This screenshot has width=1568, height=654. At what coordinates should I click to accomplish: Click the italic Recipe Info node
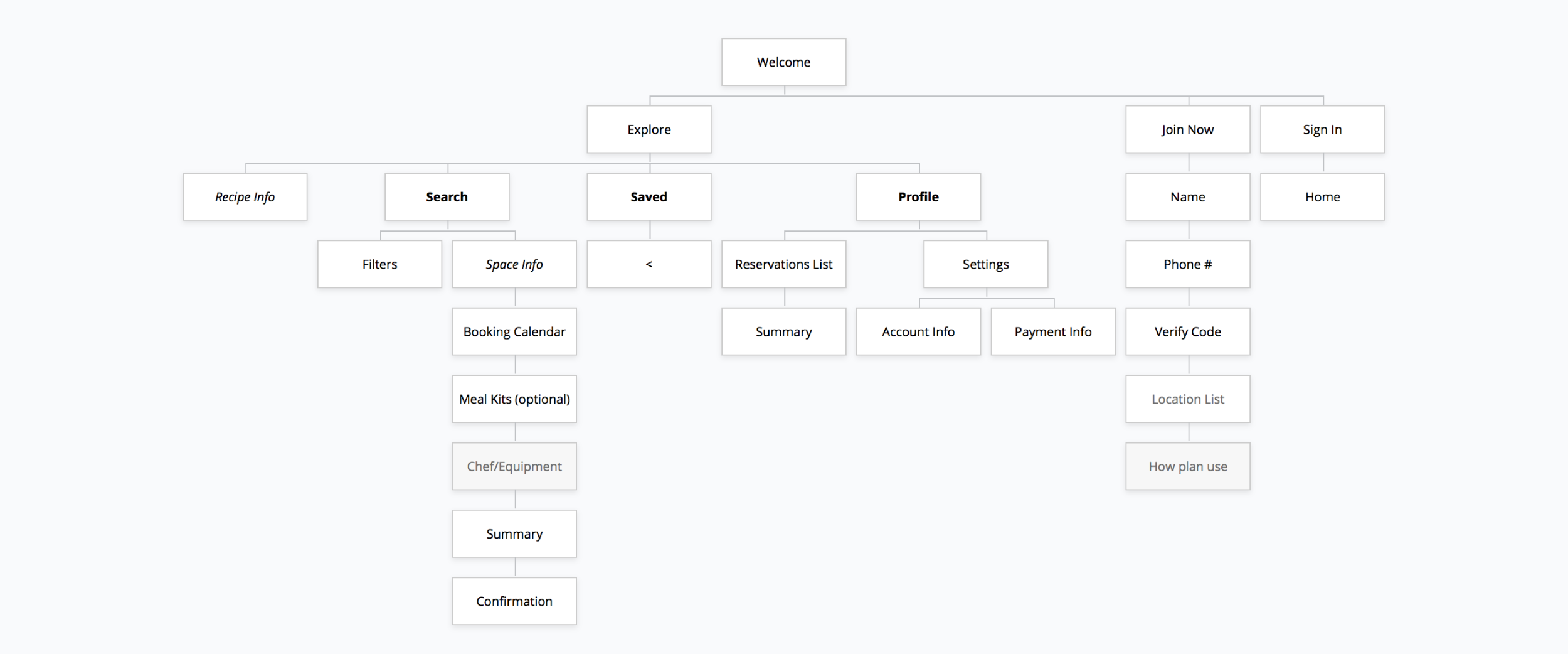245,197
